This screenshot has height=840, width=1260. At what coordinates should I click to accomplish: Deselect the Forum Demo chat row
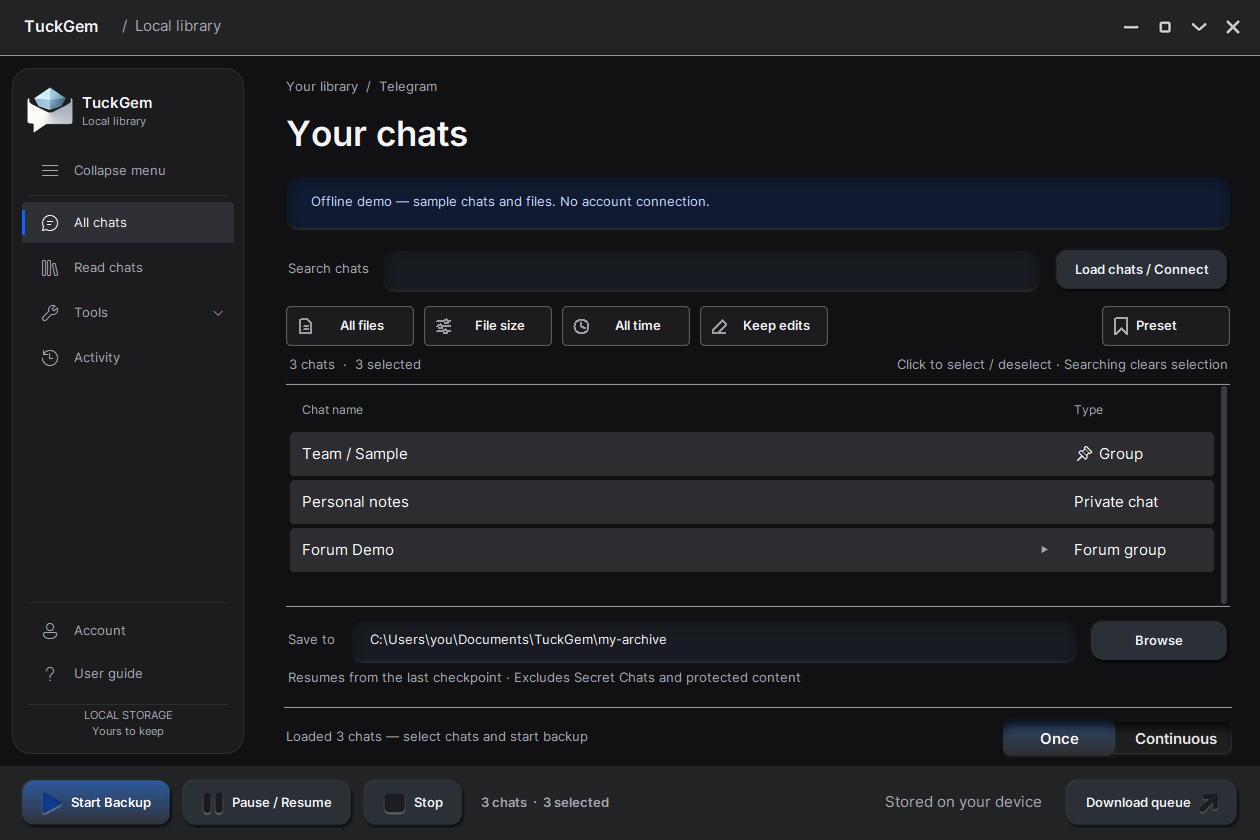pos(752,550)
